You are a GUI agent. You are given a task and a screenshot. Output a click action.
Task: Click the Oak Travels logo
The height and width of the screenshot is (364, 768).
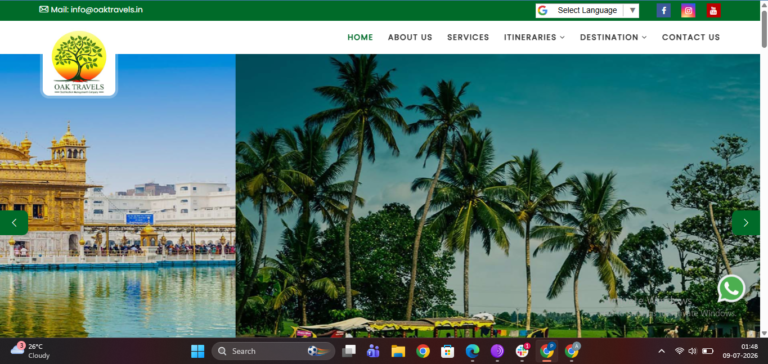[79, 63]
